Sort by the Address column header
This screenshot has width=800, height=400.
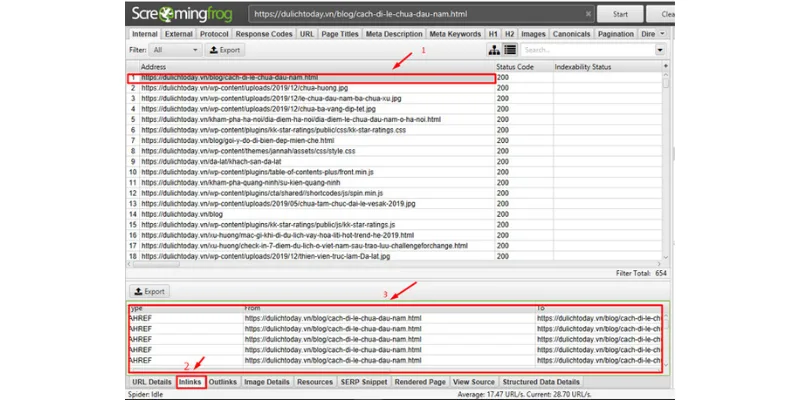316,67
